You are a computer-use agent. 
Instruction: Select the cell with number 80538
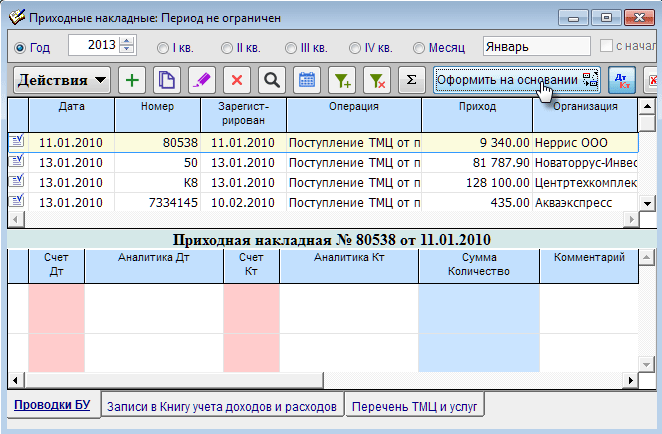pos(157,143)
